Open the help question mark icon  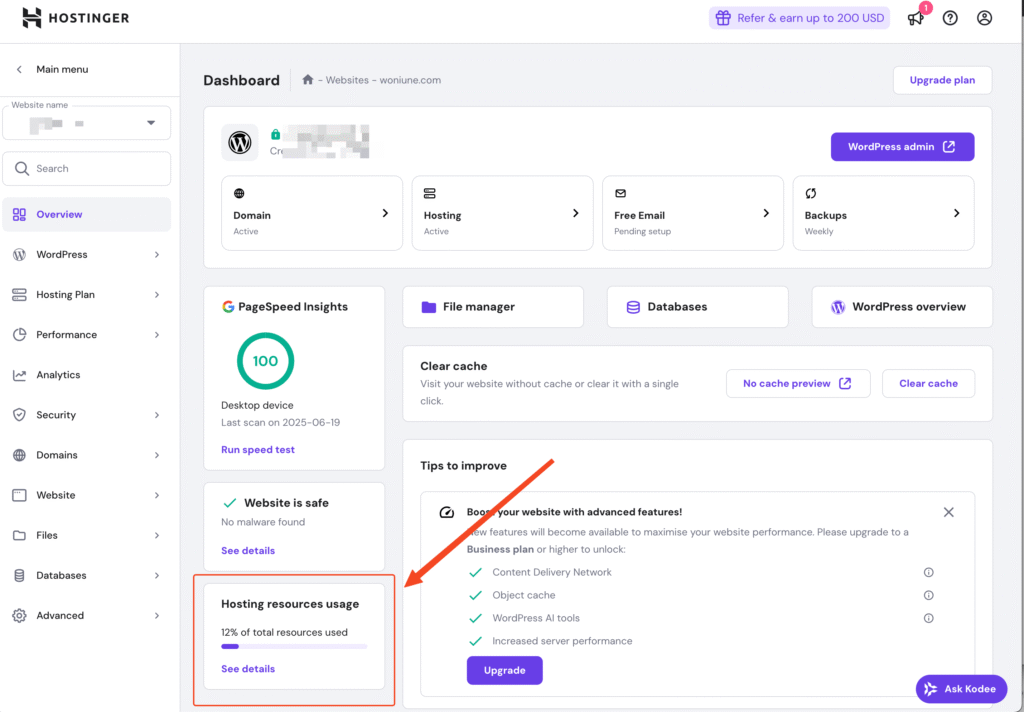(950, 18)
